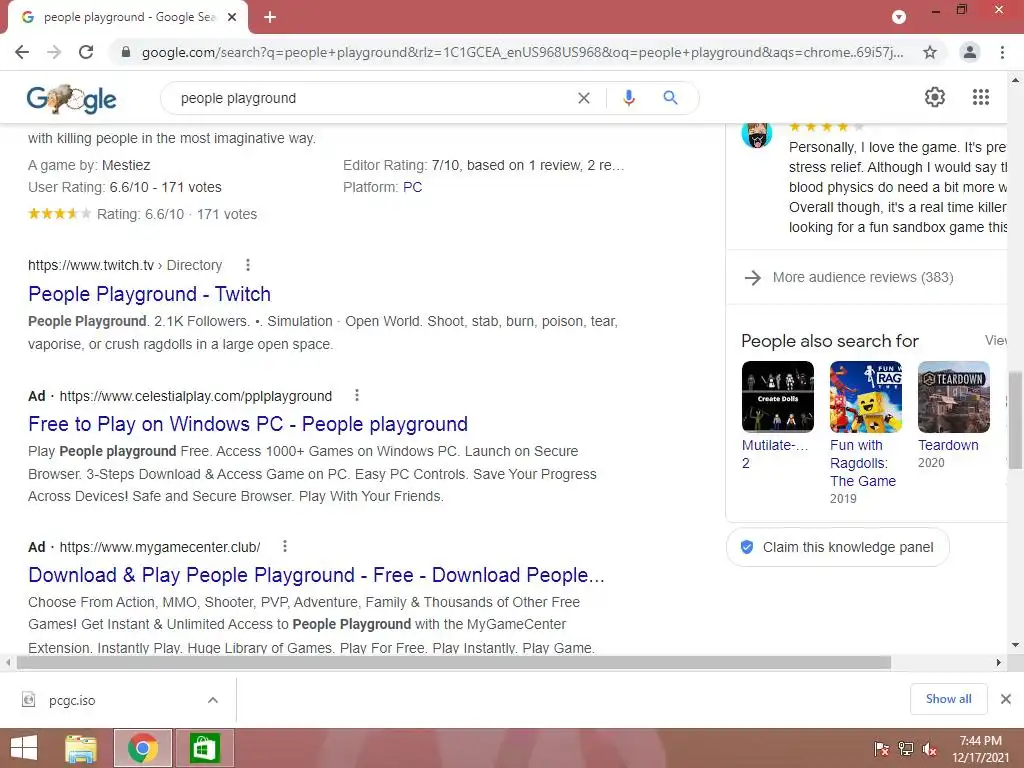The height and width of the screenshot is (768, 1024).
Task: Expand pcgc.iso download options chevron
Action: coord(213,700)
